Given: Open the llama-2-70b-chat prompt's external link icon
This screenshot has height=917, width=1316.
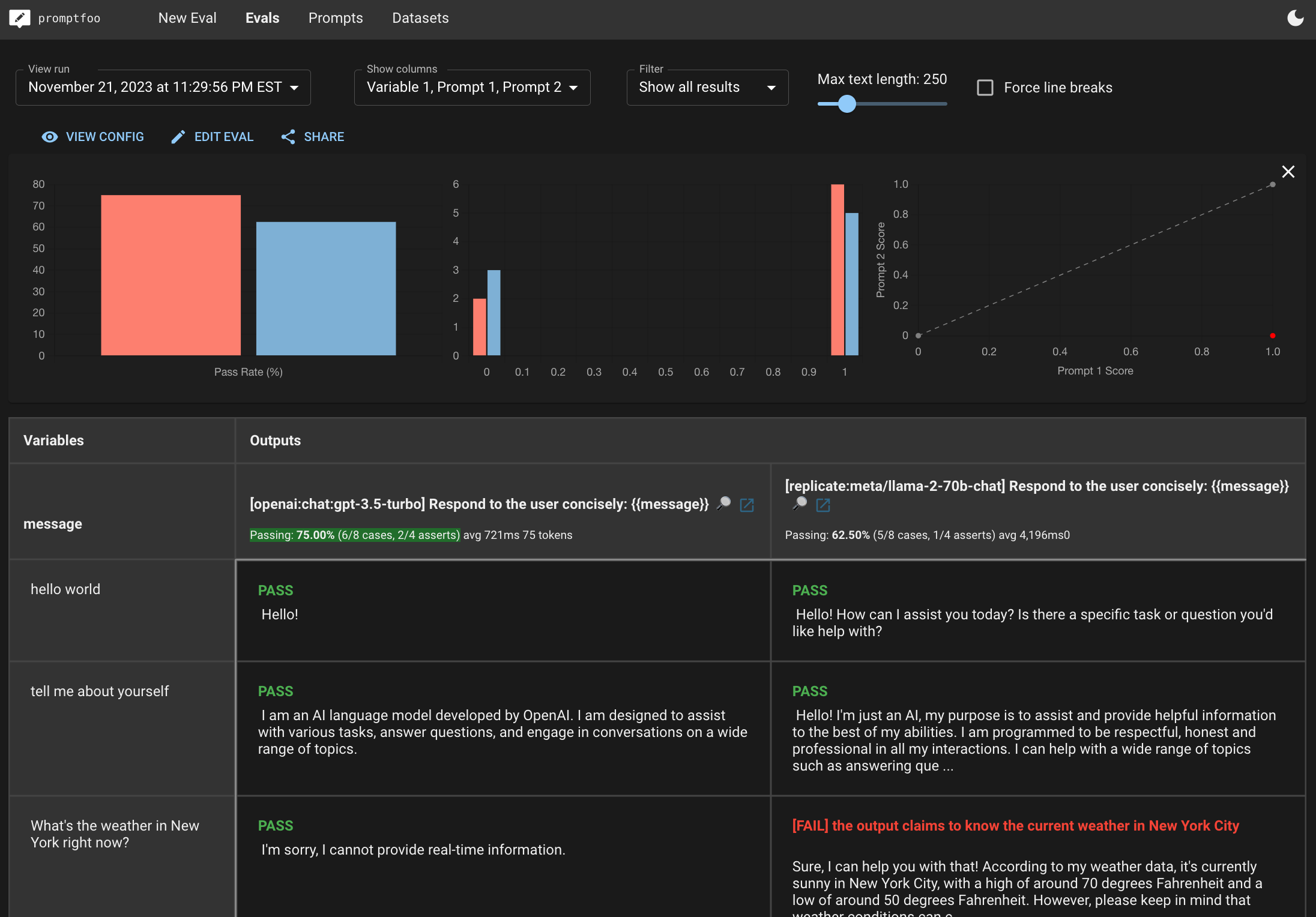Looking at the screenshot, I should coord(823,505).
